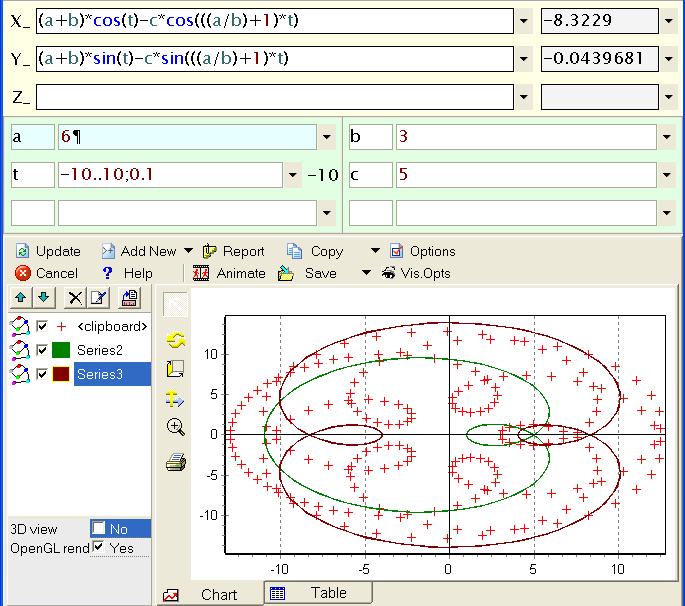This screenshot has width=685, height=606.
Task: Disable the OpenGL rendering checkbox
Action: [x=98, y=548]
